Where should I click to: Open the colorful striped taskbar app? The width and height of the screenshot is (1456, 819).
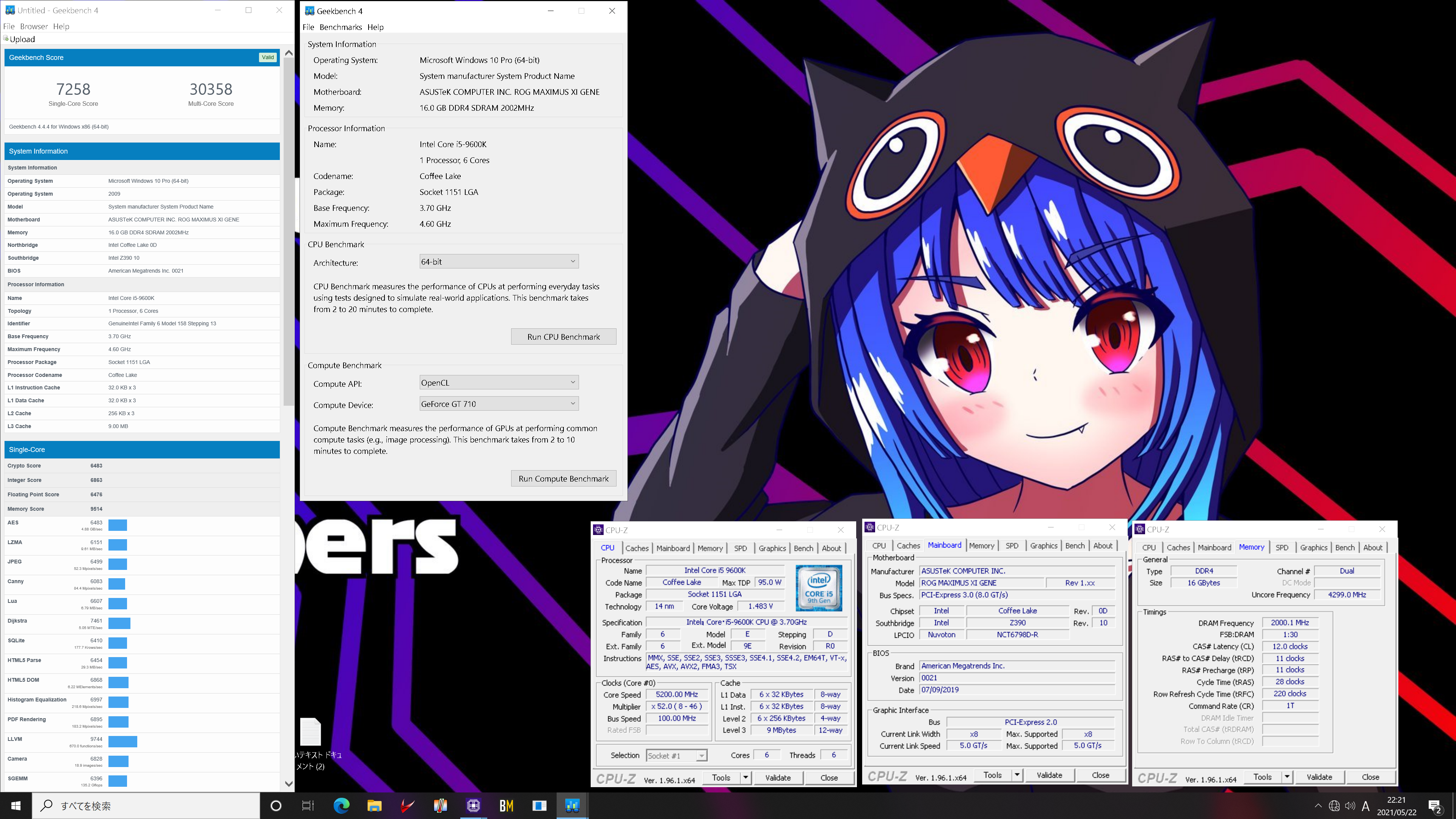click(440, 805)
